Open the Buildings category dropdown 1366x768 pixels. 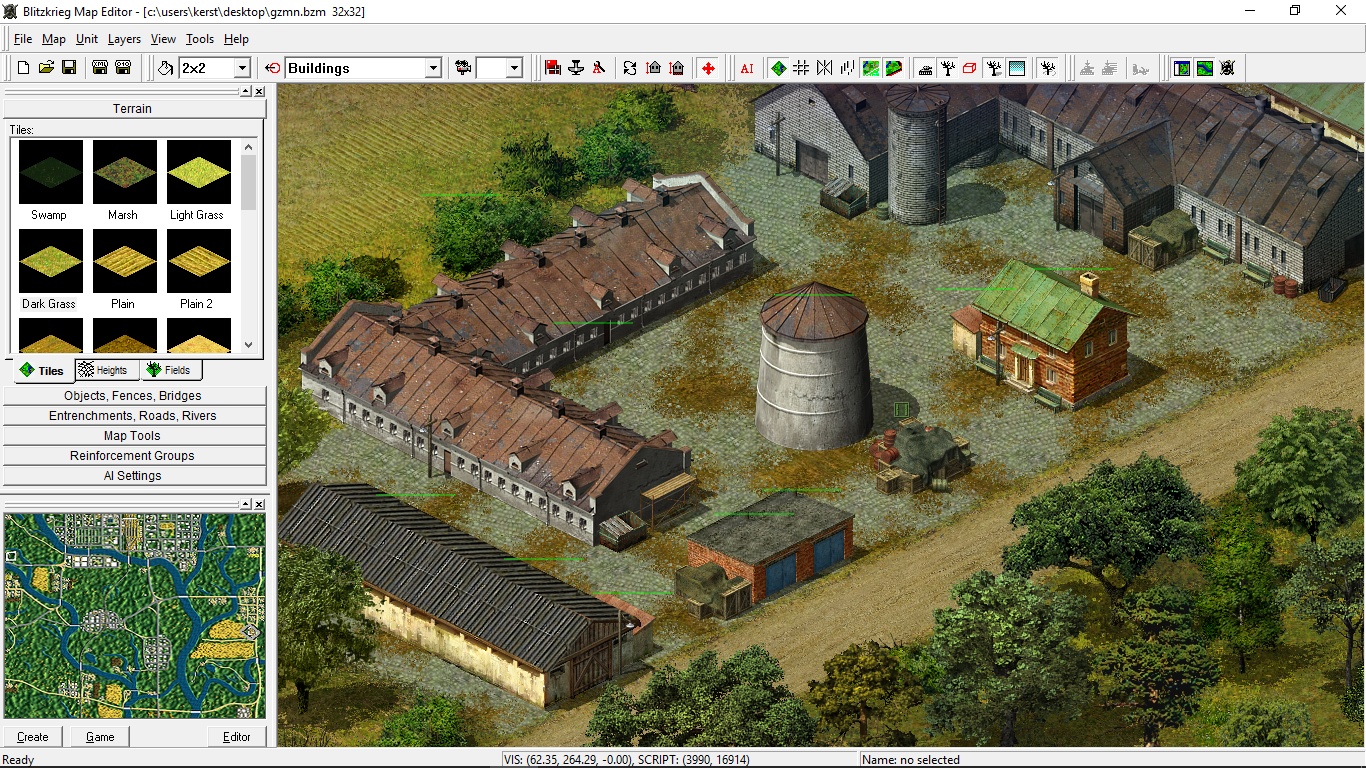433,68
